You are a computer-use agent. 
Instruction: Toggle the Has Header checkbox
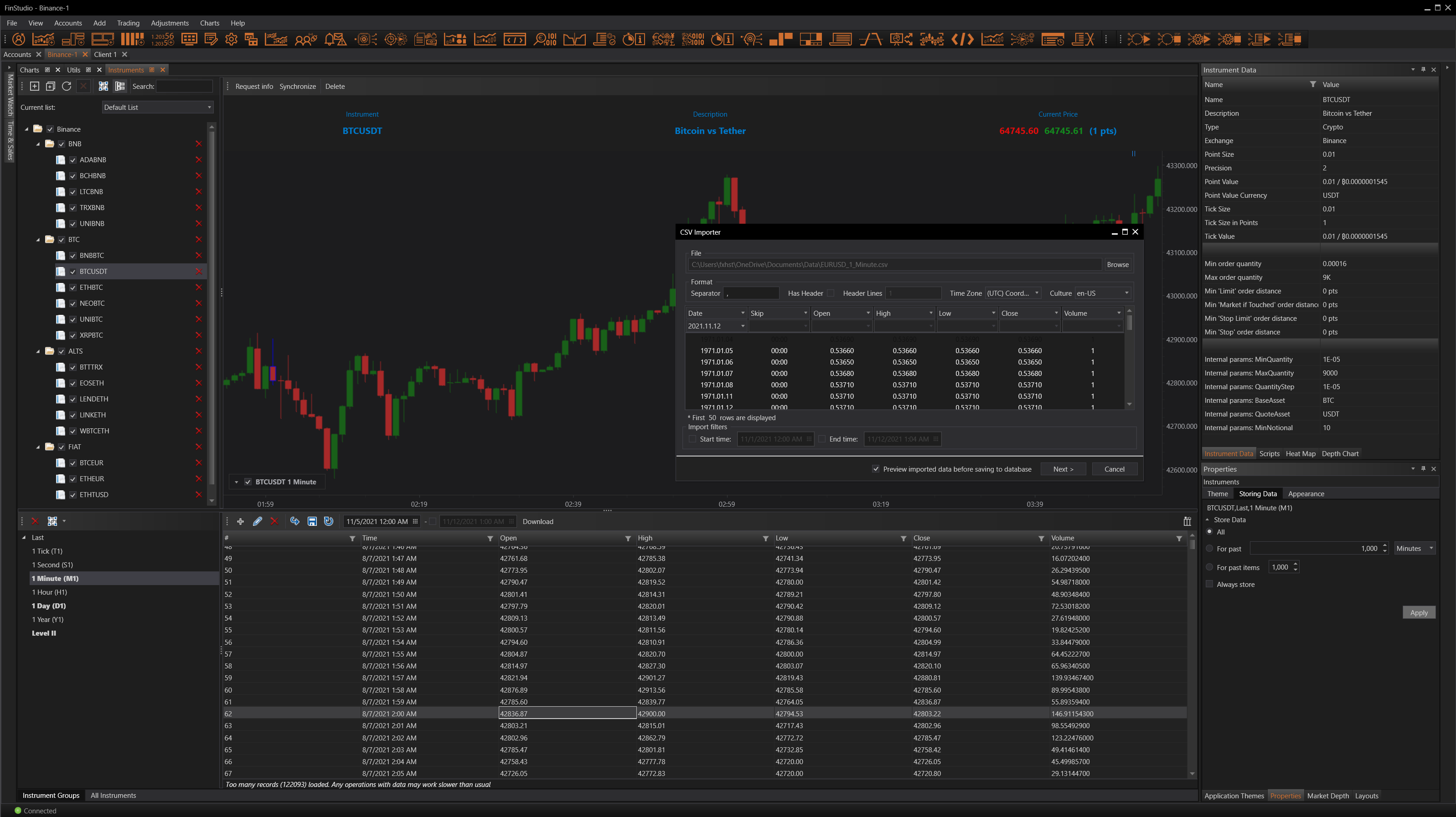point(830,293)
